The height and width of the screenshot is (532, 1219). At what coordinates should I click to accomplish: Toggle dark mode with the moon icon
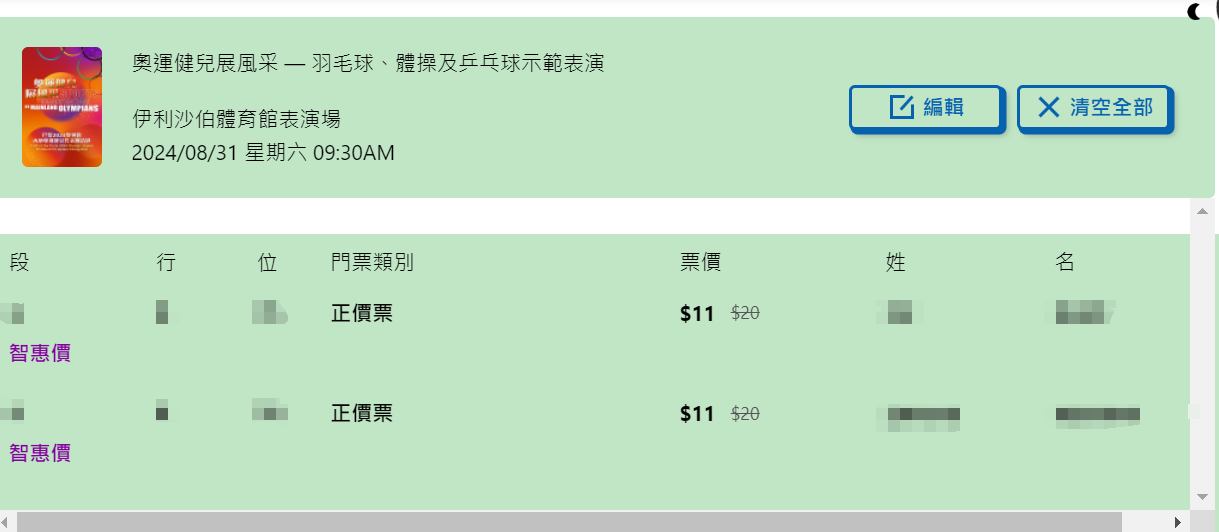coord(1194,11)
